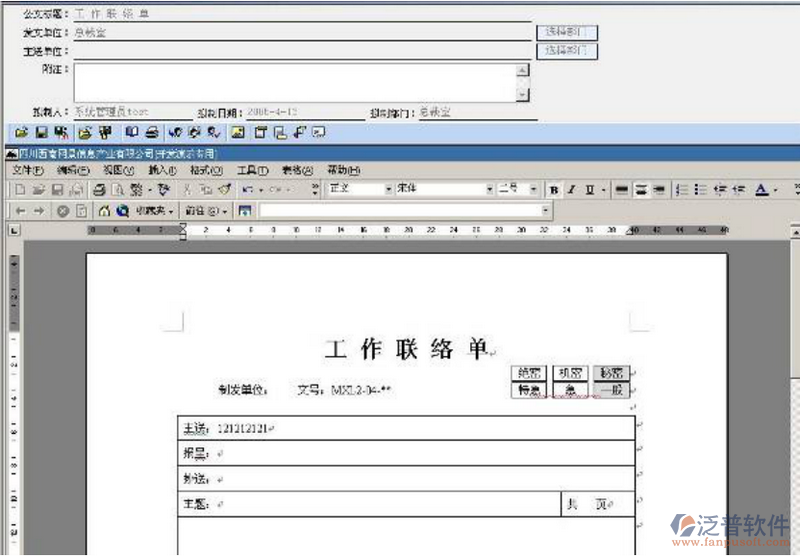Click the font color icon
This screenshot has width=800, height=558.
[762, 189]
